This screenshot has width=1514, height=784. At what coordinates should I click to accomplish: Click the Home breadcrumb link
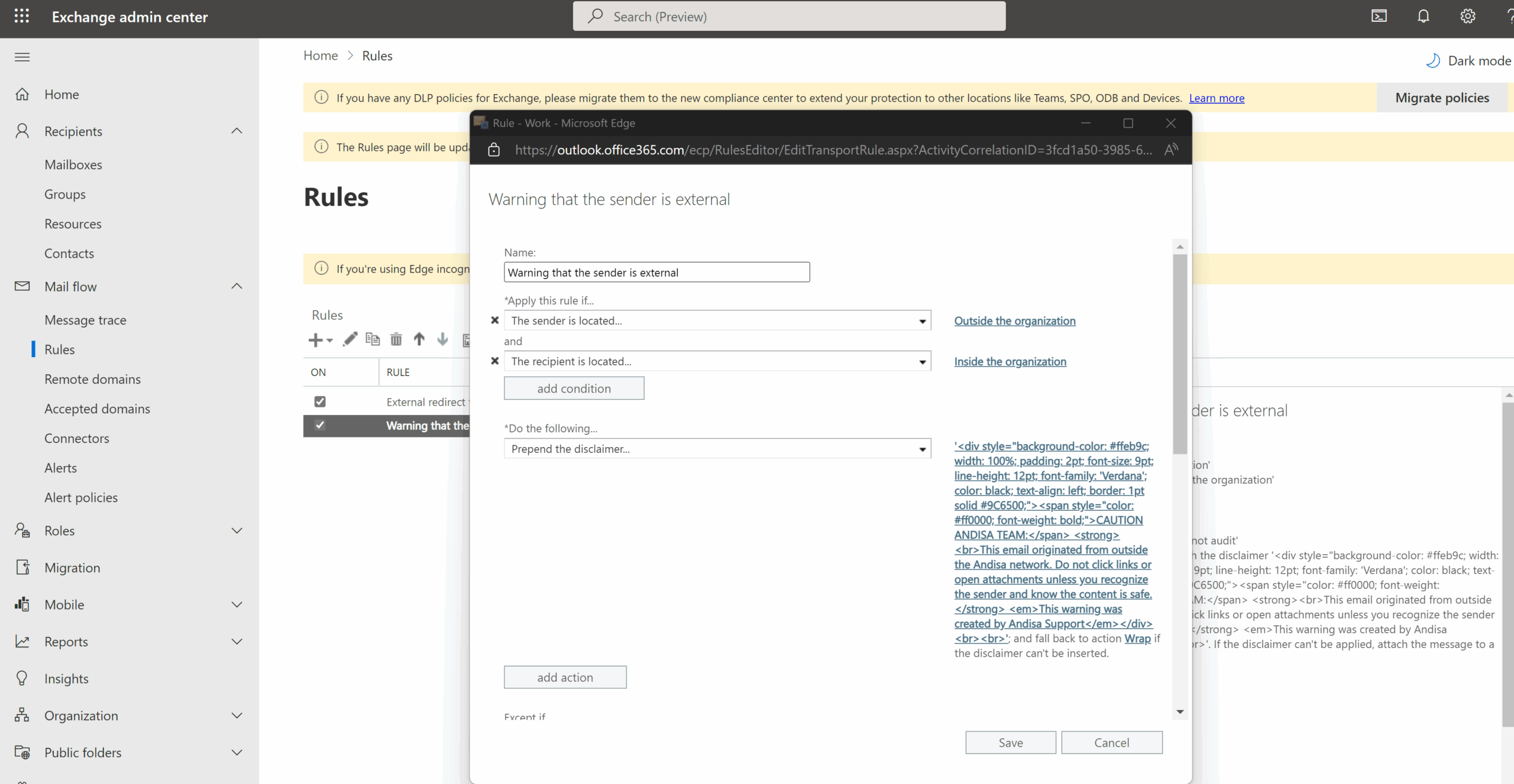click(x=321, y=56)
